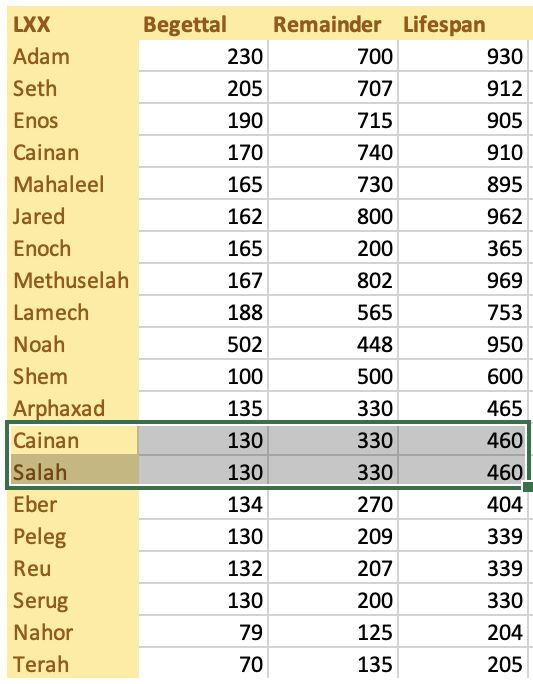The image size is (533, 684).
Task: Select the Mahaleel name cell
Action: pyautogui.click(x=73, y=184)
